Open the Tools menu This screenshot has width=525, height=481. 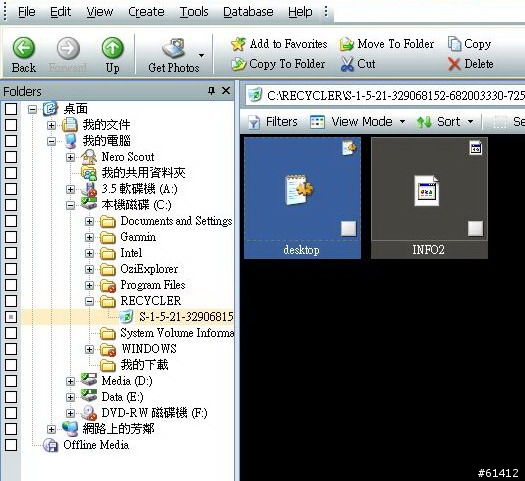[x=194, y=12]
